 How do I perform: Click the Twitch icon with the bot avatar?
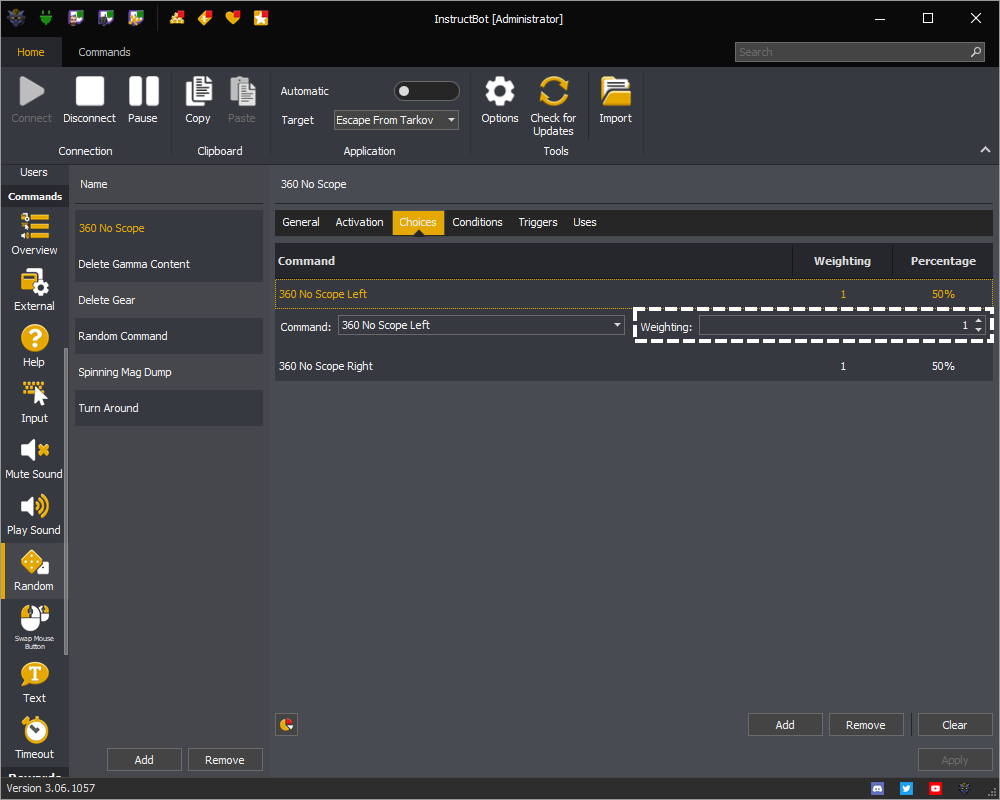[x=105, y=18]
